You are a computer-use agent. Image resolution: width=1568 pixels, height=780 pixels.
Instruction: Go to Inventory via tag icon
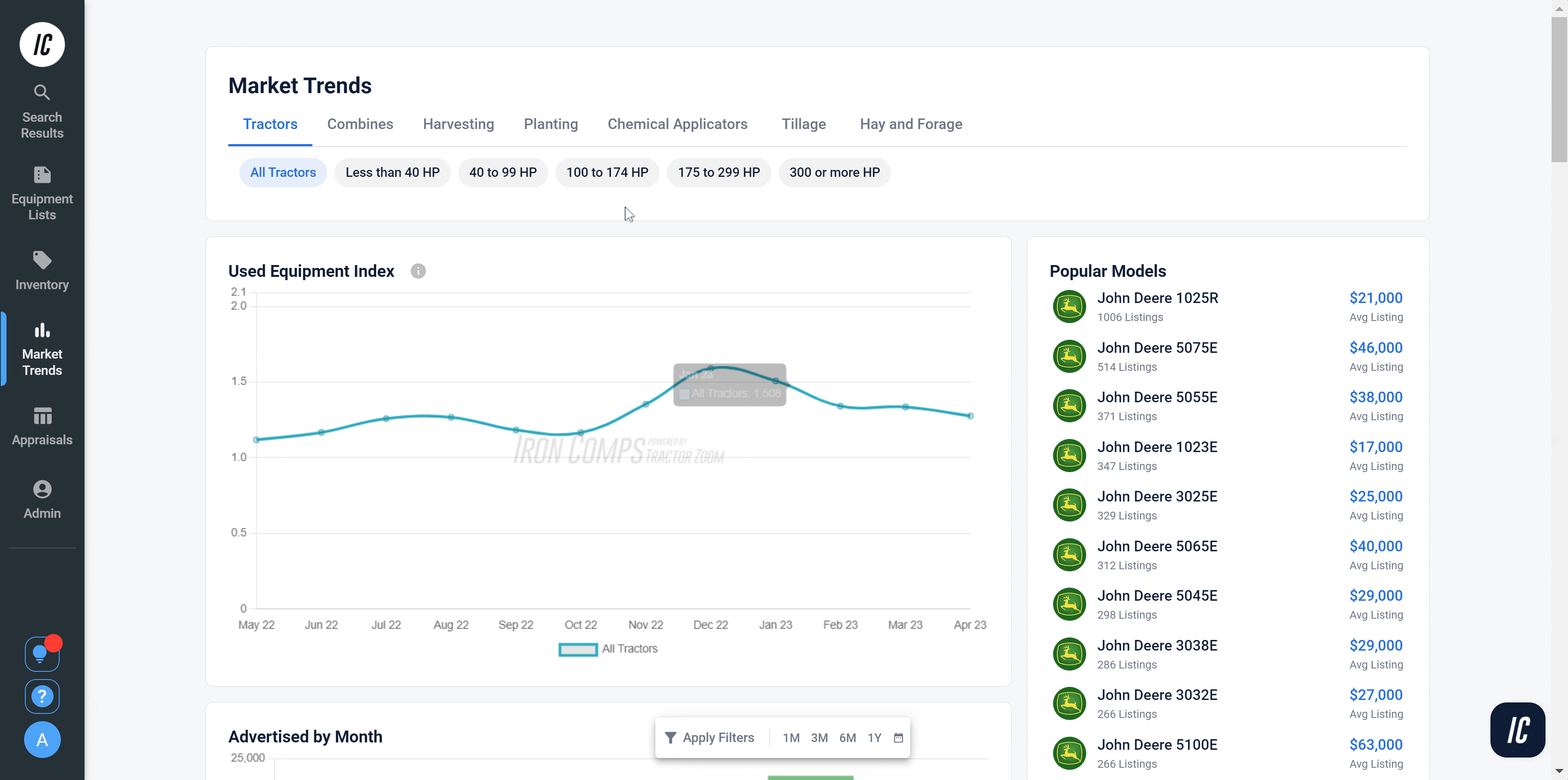(x=42, y=270)
